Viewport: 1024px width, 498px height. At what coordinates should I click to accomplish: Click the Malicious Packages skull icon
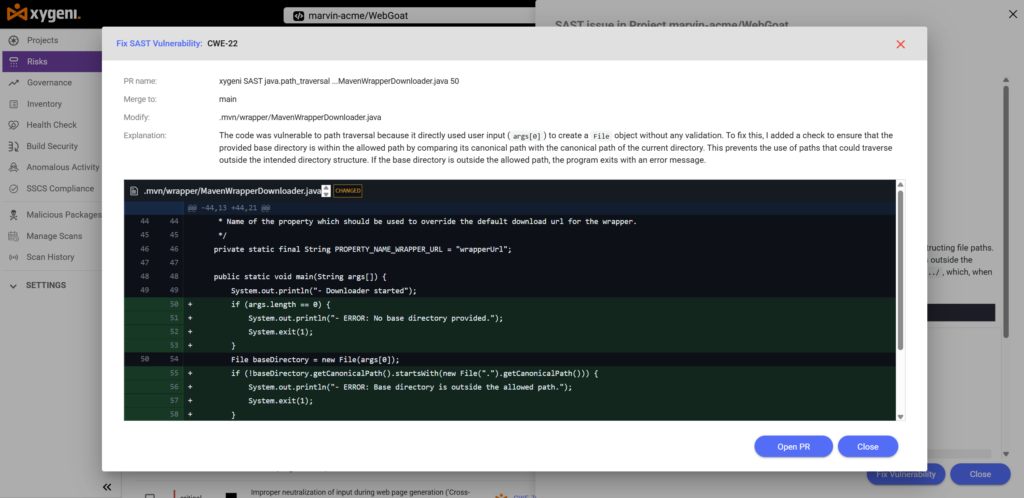pyautogui.click(x=13, y=215)
